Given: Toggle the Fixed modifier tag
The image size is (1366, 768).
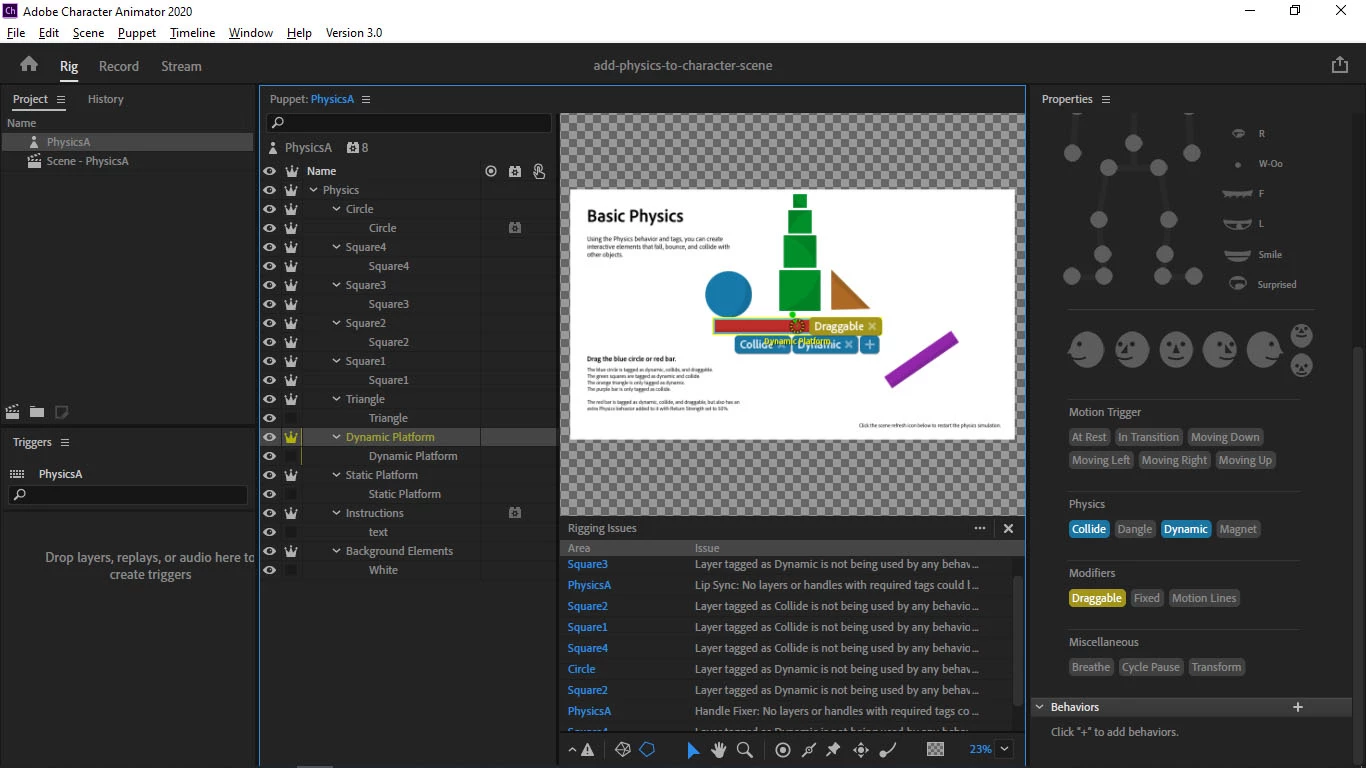Looking at the screenshot, I should 1147,598.
